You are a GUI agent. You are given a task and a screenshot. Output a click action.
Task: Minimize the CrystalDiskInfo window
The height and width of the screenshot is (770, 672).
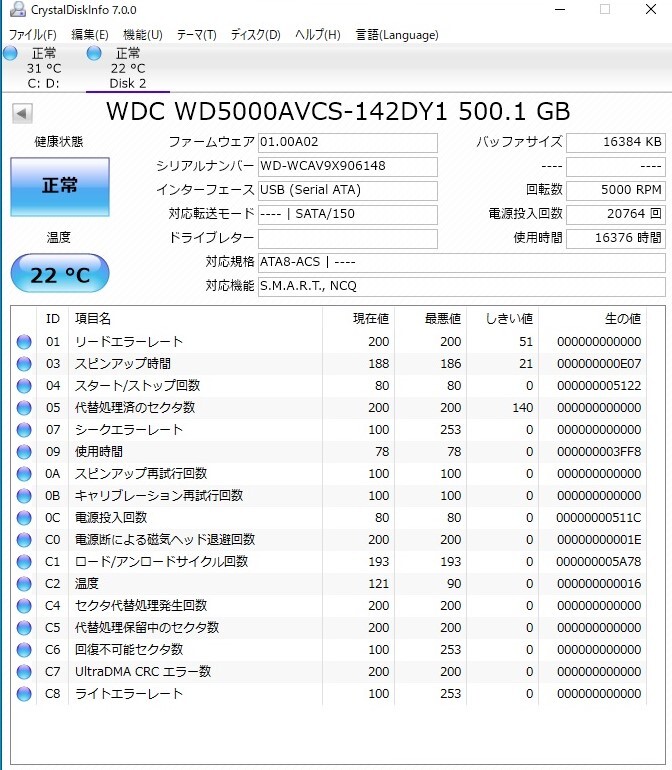pos(560,9)
